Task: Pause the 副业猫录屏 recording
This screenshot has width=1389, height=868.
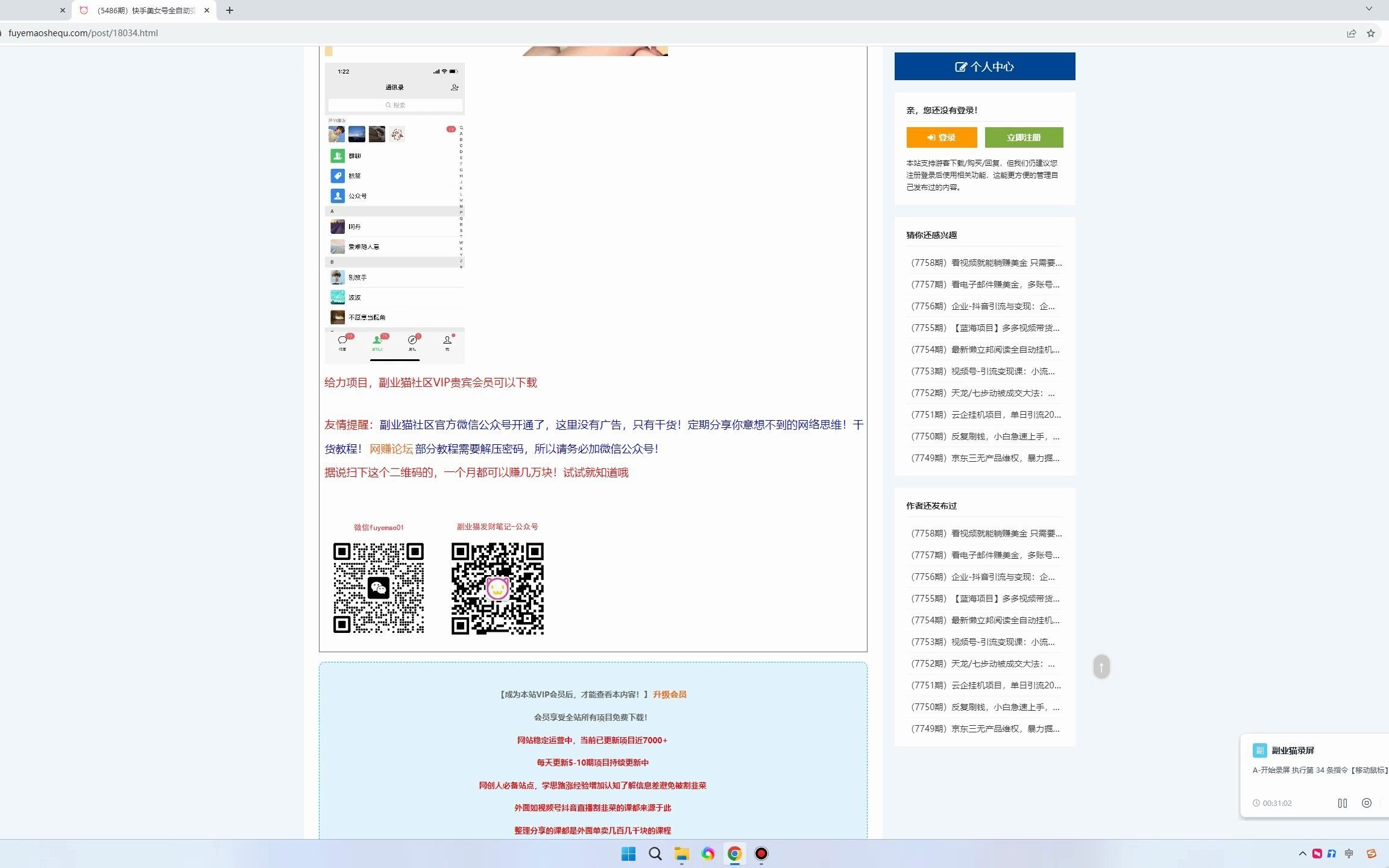Action: (x=1343, y=803)
